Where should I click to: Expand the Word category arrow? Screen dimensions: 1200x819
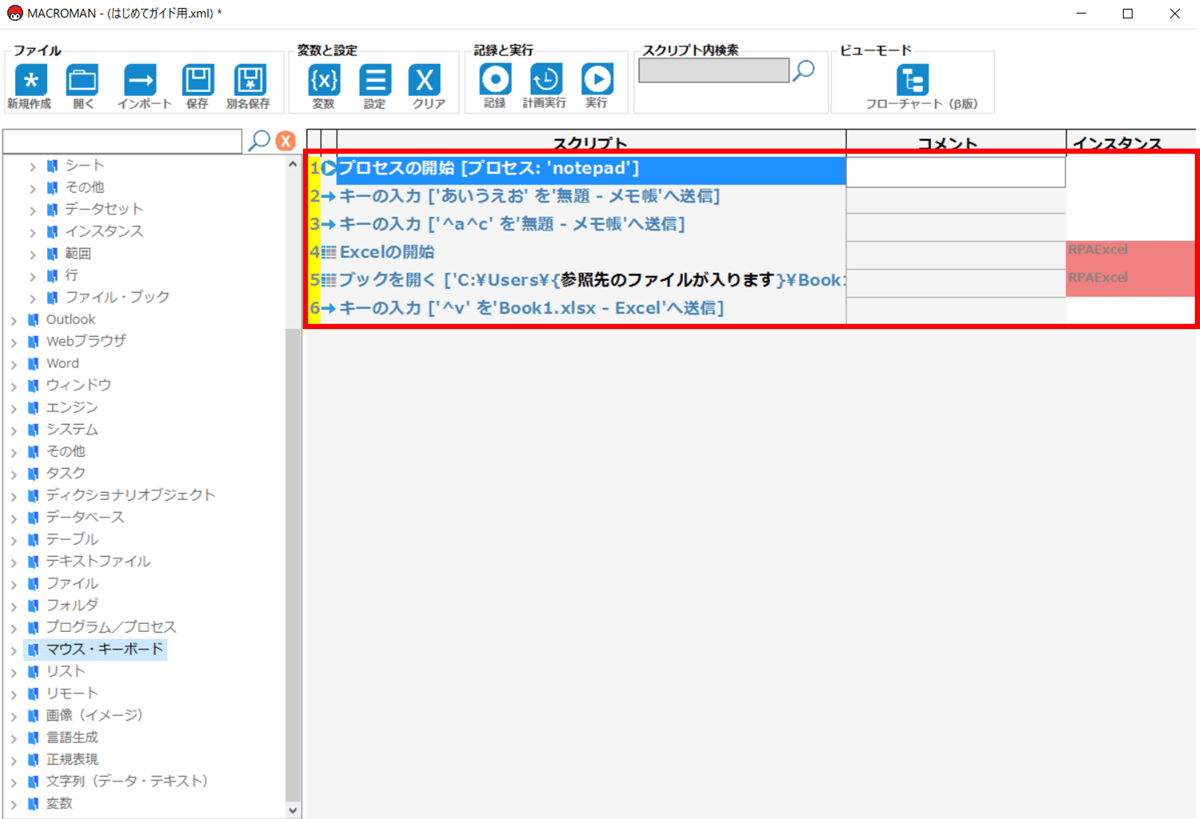13,364
